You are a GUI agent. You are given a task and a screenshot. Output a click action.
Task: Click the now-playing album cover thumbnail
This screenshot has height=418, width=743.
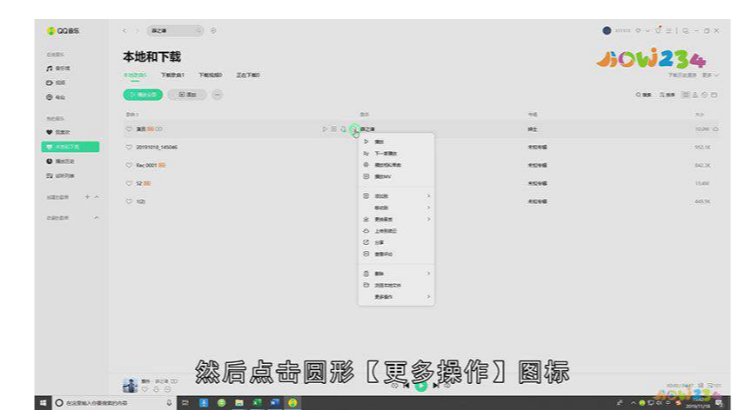pyautogui.click(x=130, y=385)
